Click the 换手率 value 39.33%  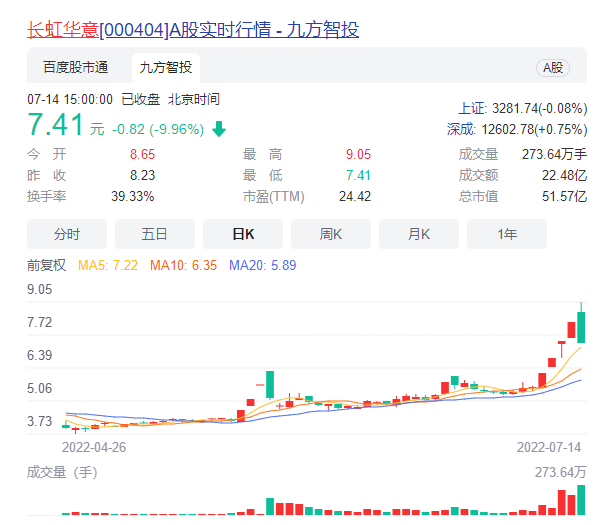coord(133,196)
